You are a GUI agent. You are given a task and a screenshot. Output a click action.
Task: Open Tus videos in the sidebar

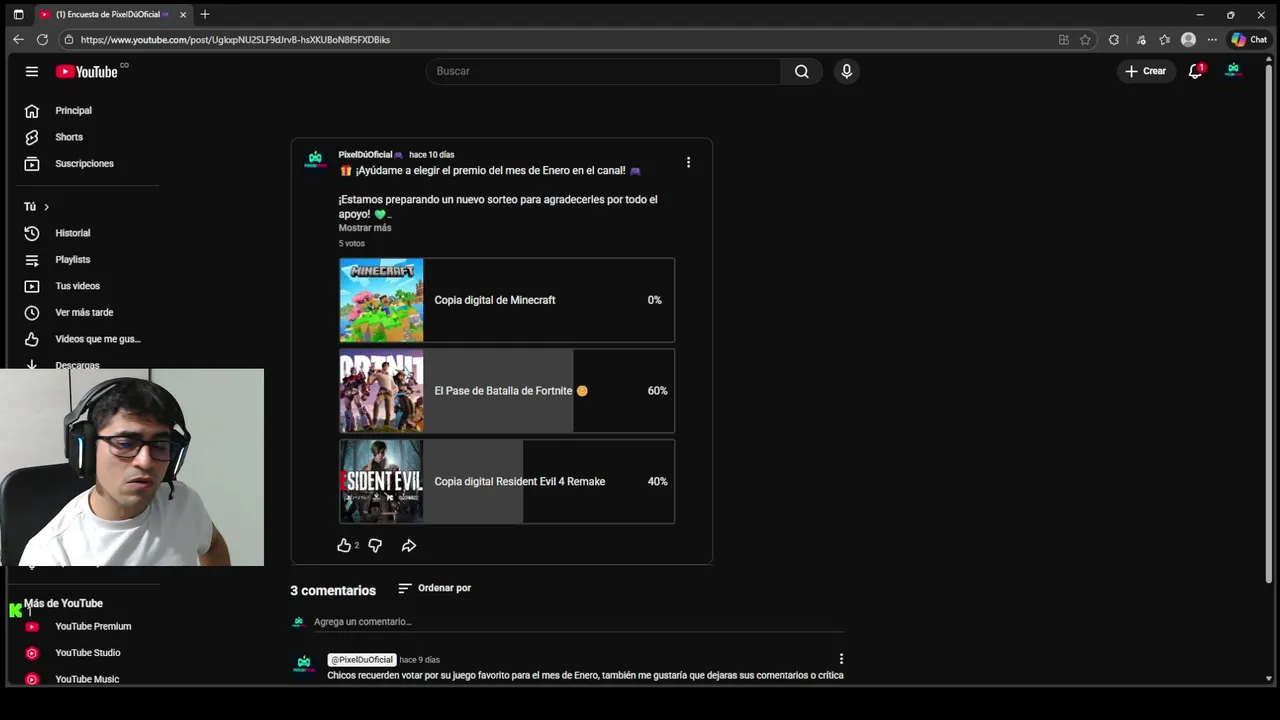pyautogui.click(x=77, y=286)
